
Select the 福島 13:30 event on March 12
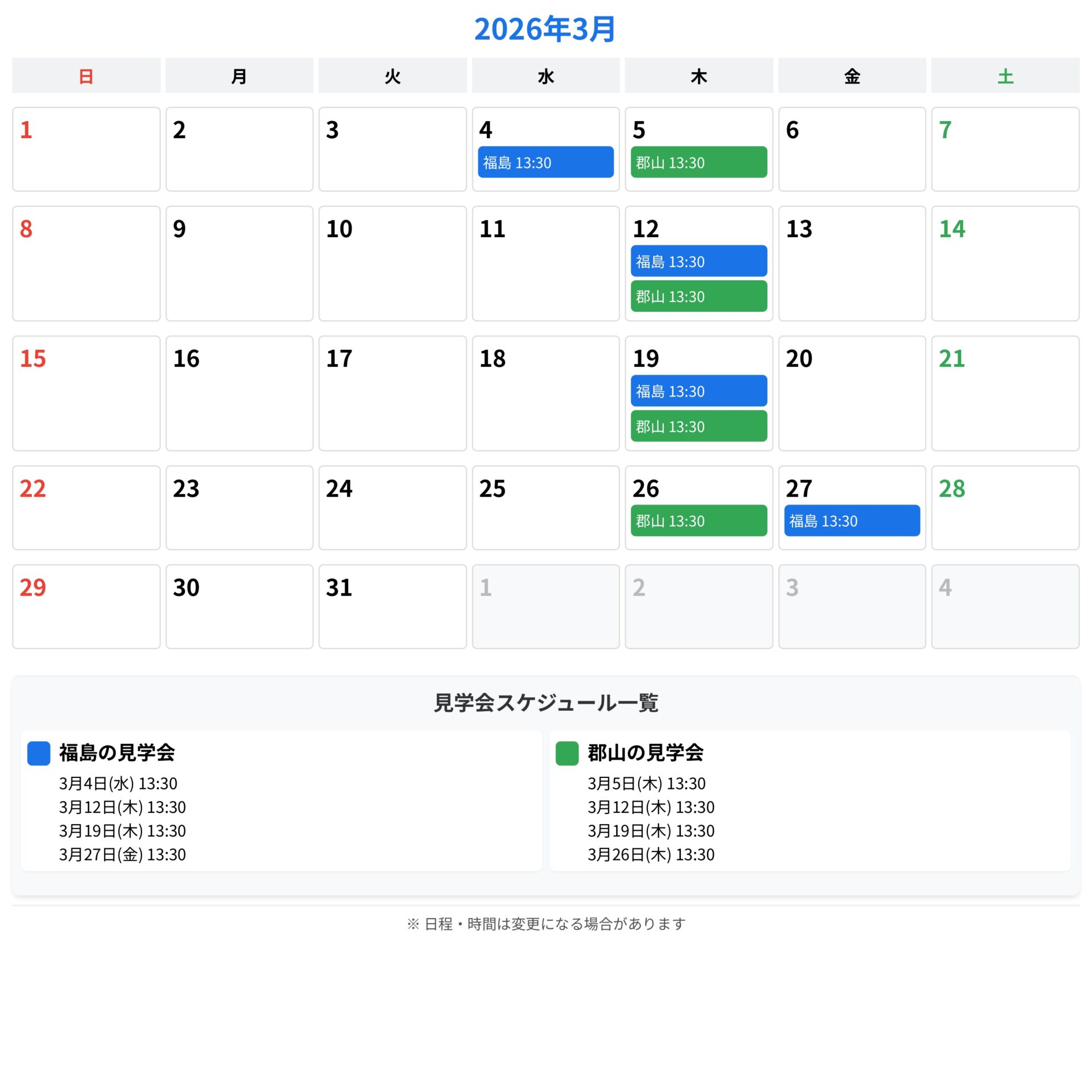[x=698, y=261]
